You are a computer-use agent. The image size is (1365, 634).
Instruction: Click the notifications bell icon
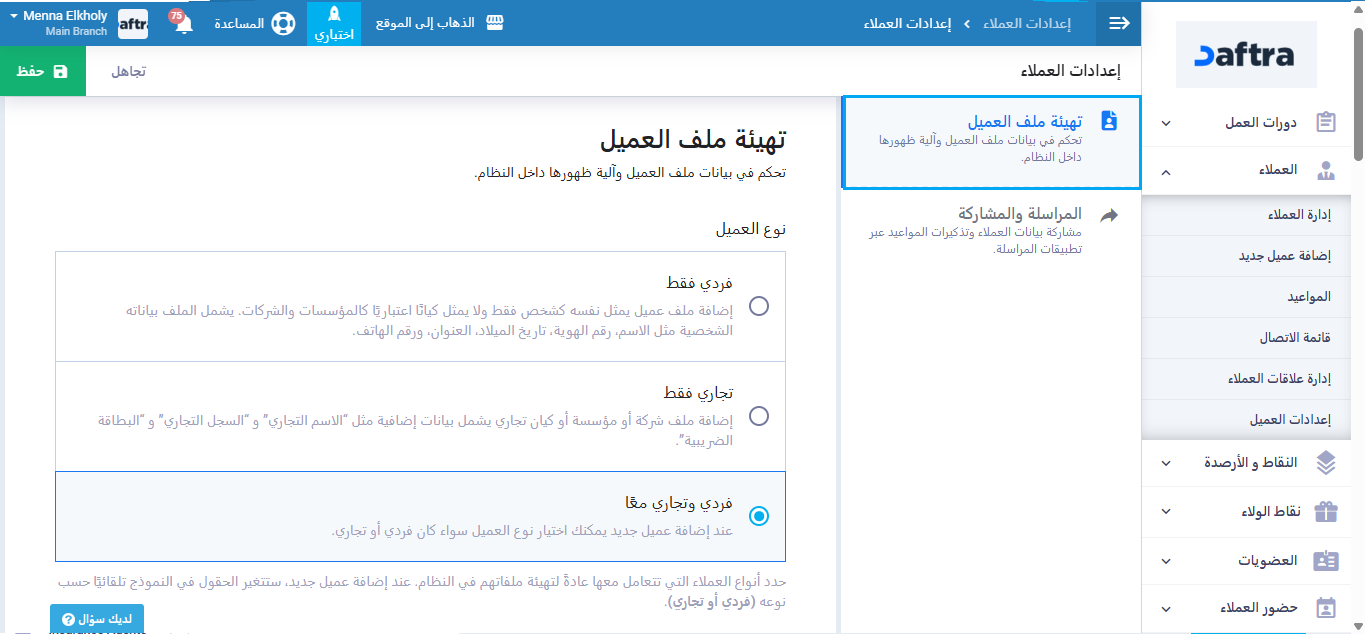(183, 25)
